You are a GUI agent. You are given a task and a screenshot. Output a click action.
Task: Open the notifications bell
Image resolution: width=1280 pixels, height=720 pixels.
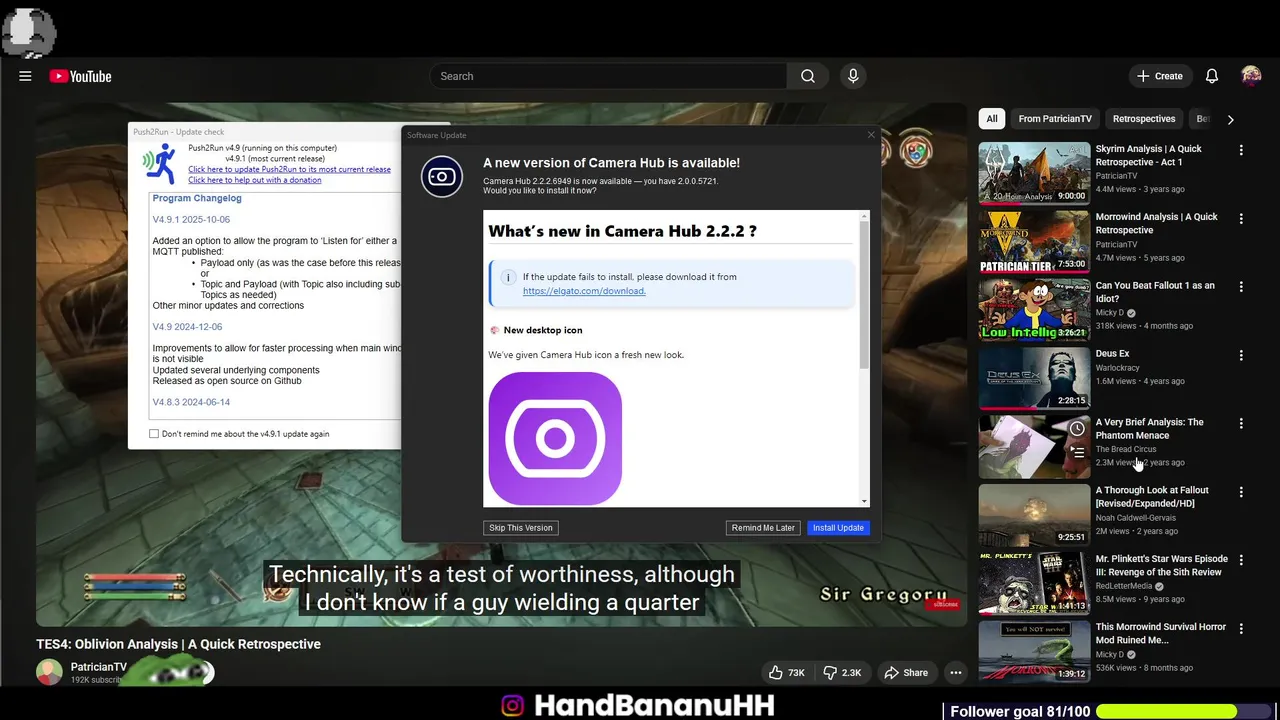(x=1212, y=76)
